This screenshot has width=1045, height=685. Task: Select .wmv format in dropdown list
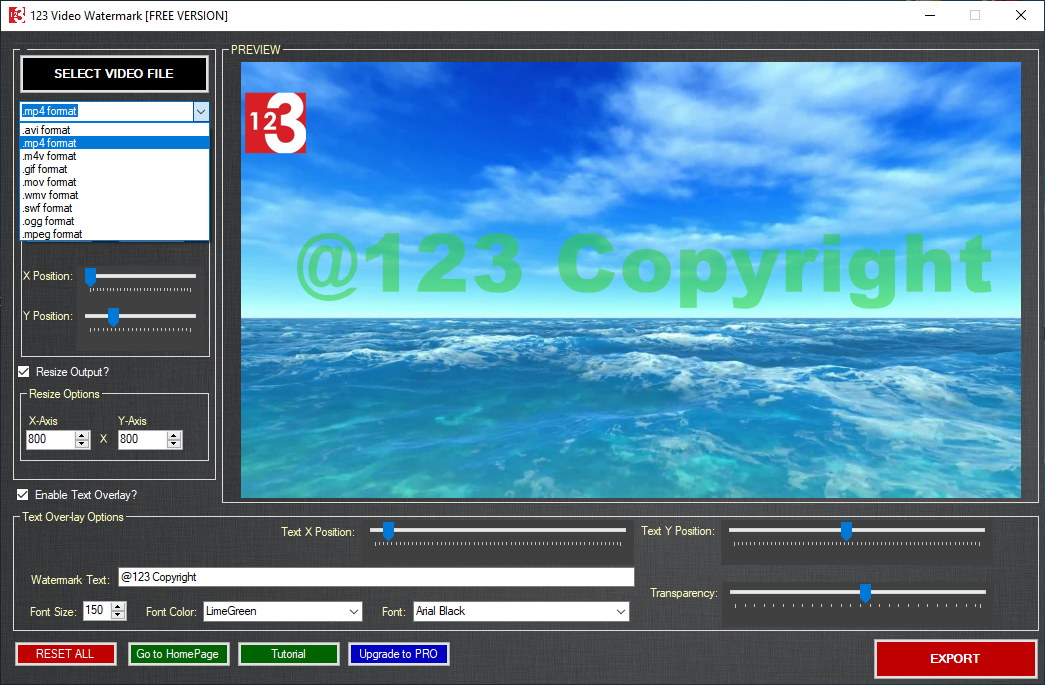[x=115, y=195]
